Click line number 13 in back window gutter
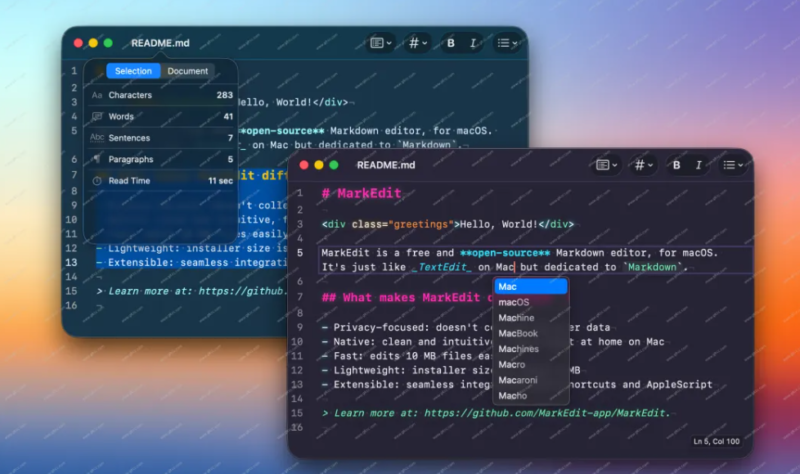 (x=71, y=262)
